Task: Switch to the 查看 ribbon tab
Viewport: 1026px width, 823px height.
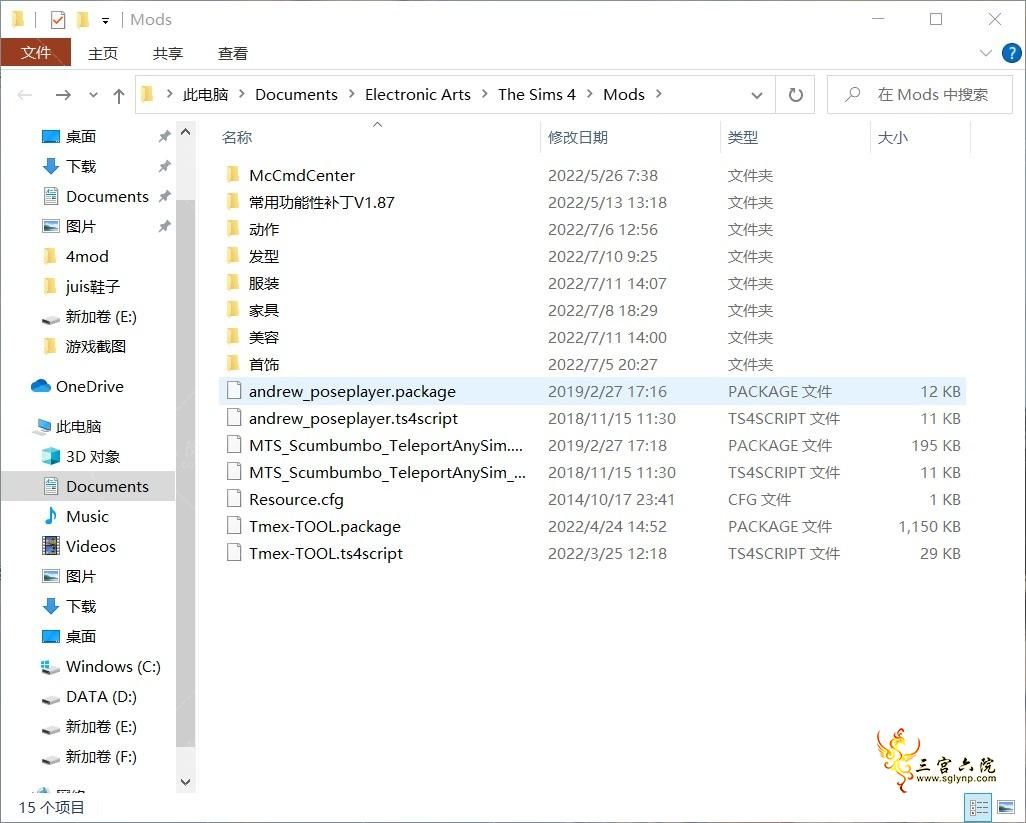Action: pyautogui.click(x=232, y=54)
